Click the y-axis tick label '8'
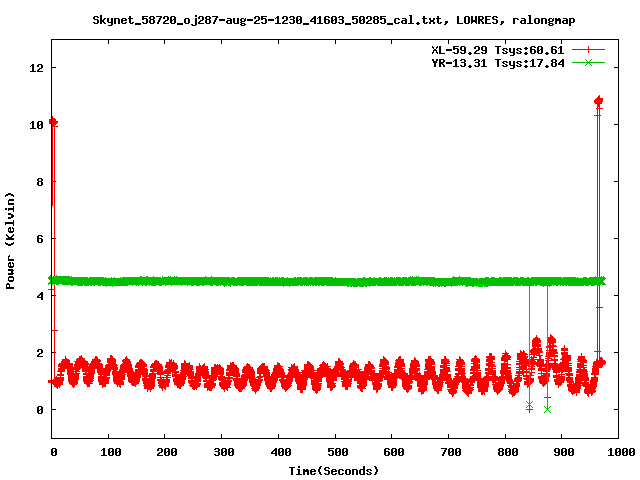Screen dimensions: 640x480 pyautogui.click(x=40, y=182)
